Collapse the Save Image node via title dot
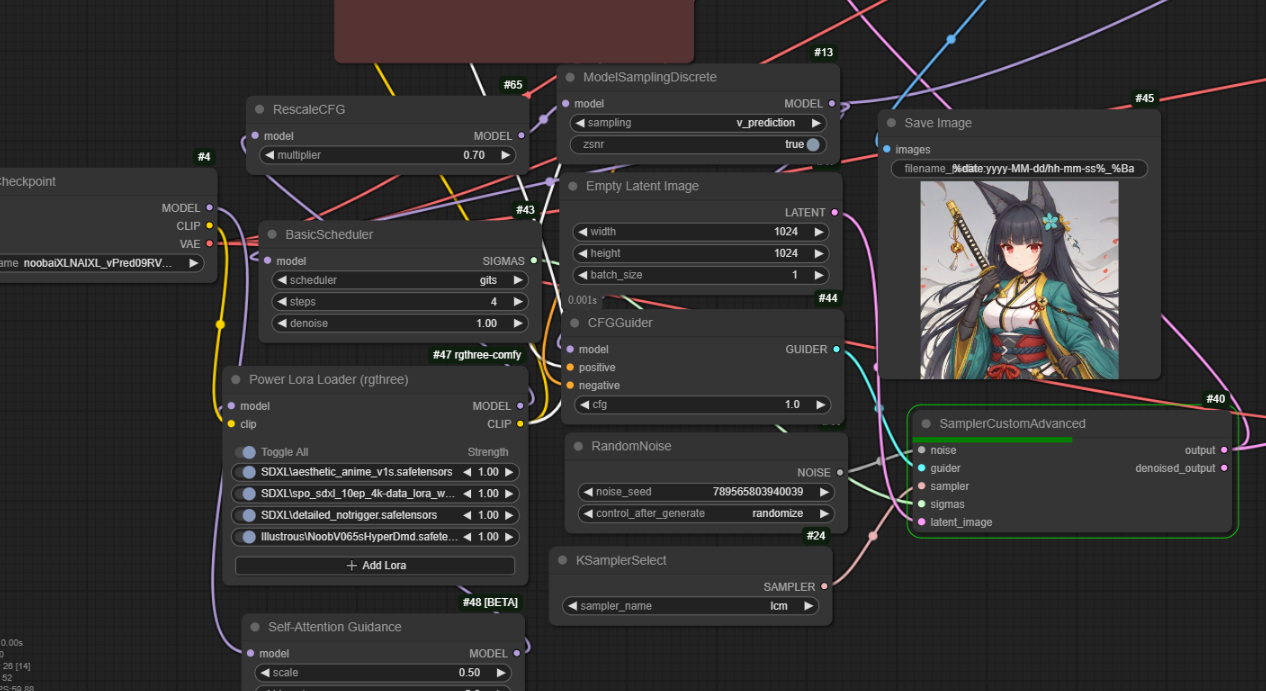Screen dimensions: 1266x691 click(x=891, y=123)
